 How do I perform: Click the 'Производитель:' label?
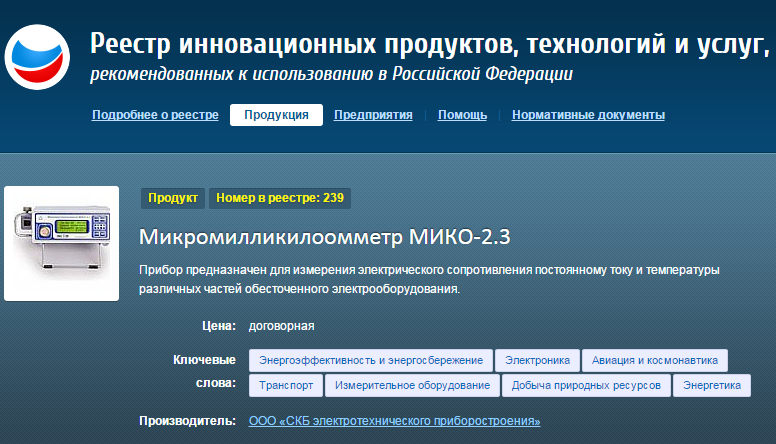tap(187, 421)
